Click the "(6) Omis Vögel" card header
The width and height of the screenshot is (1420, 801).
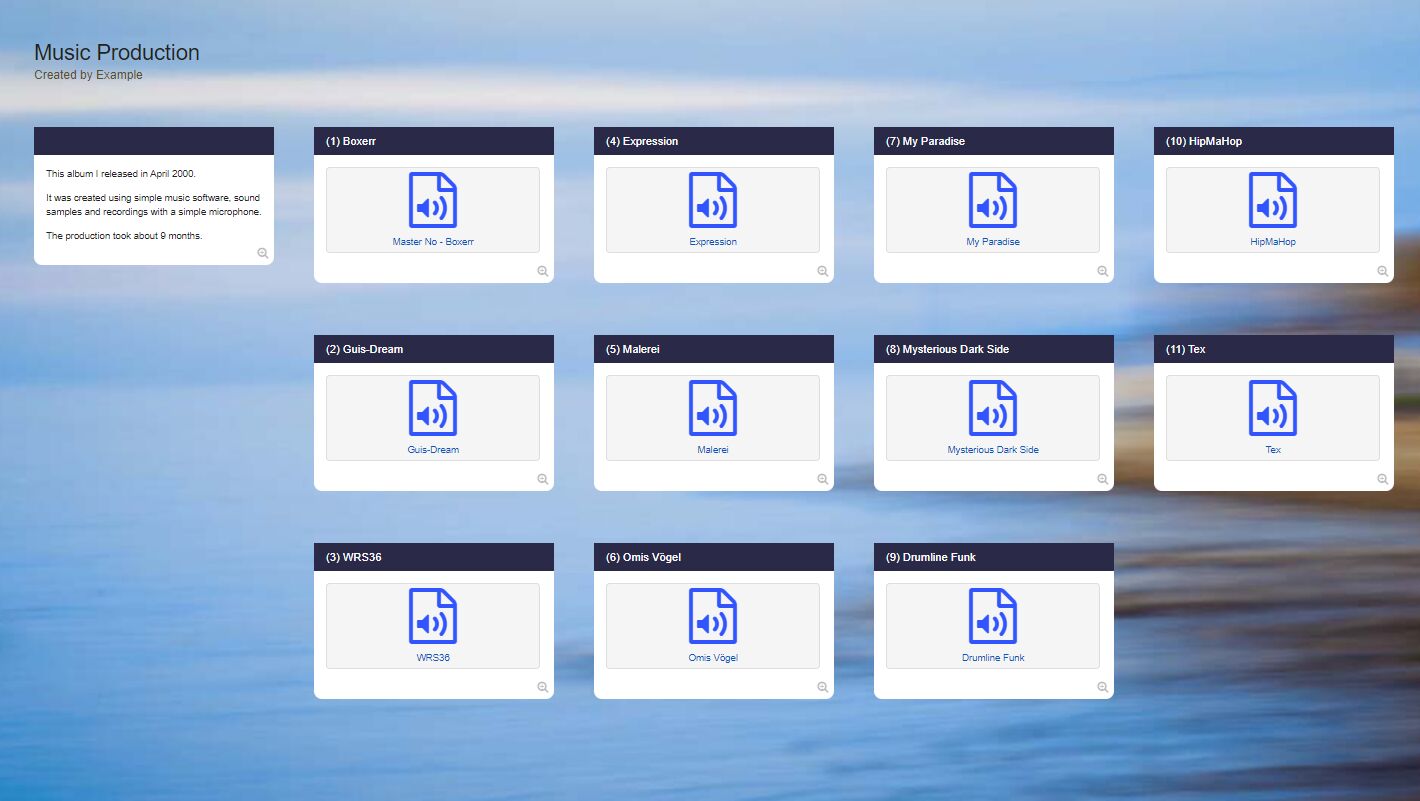tap(713, 557)
